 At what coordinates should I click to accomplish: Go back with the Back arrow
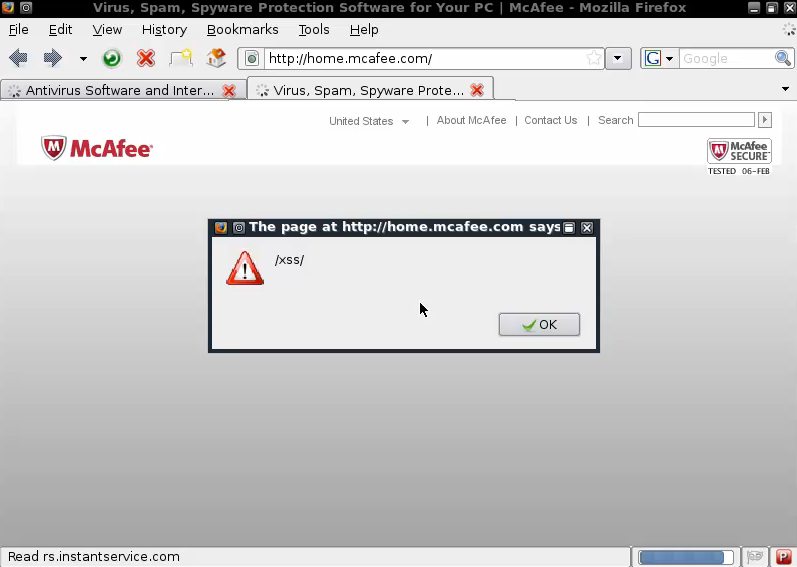click(18, 58)
